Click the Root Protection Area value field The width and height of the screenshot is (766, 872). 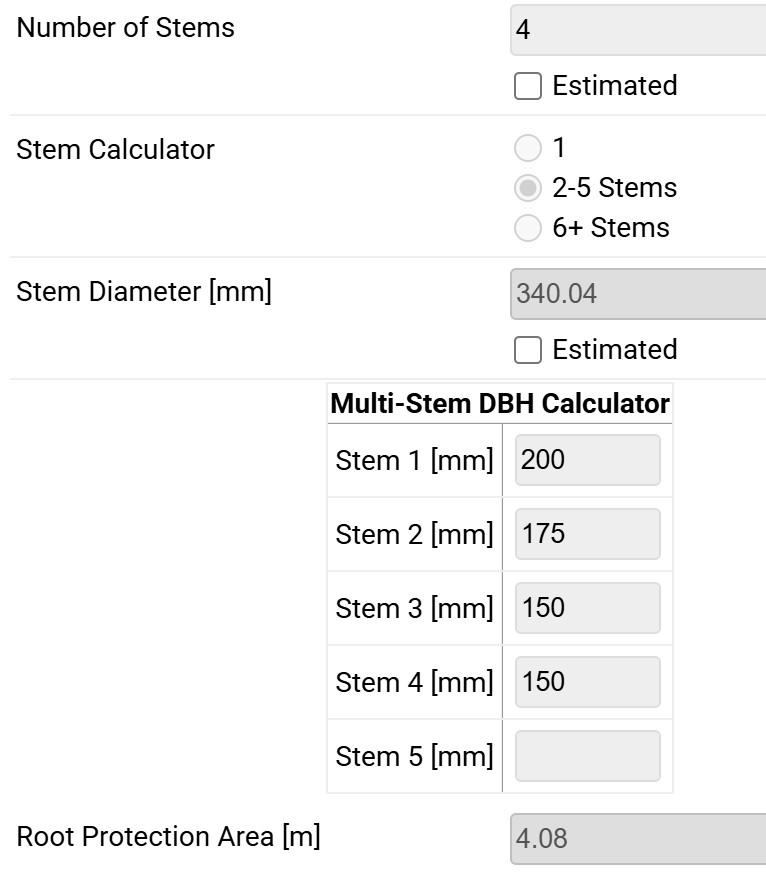638,838
